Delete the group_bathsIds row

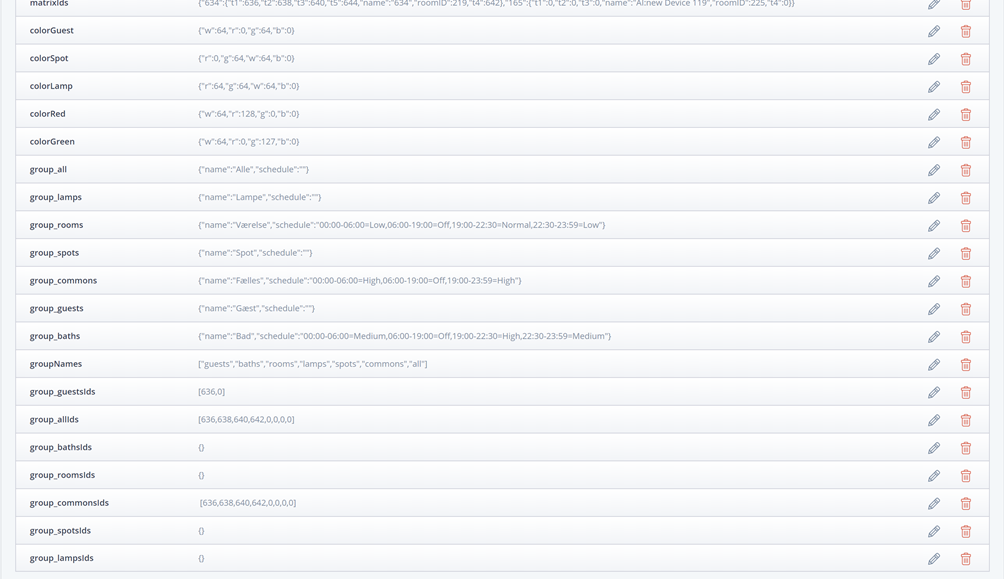click(965, 448)
